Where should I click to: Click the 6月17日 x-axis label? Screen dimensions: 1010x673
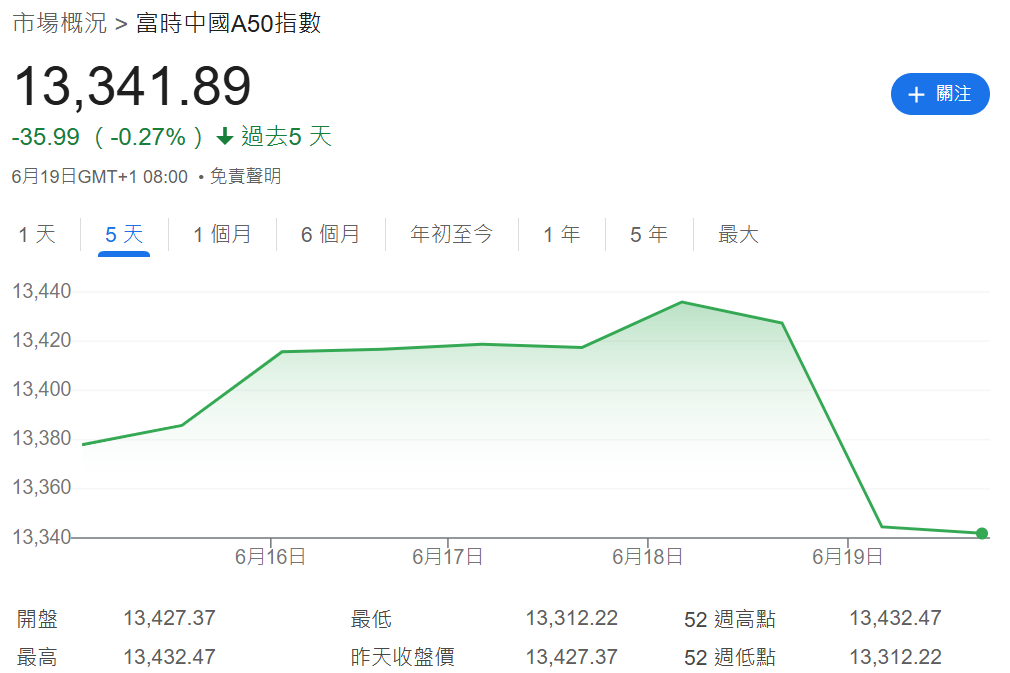448,556
